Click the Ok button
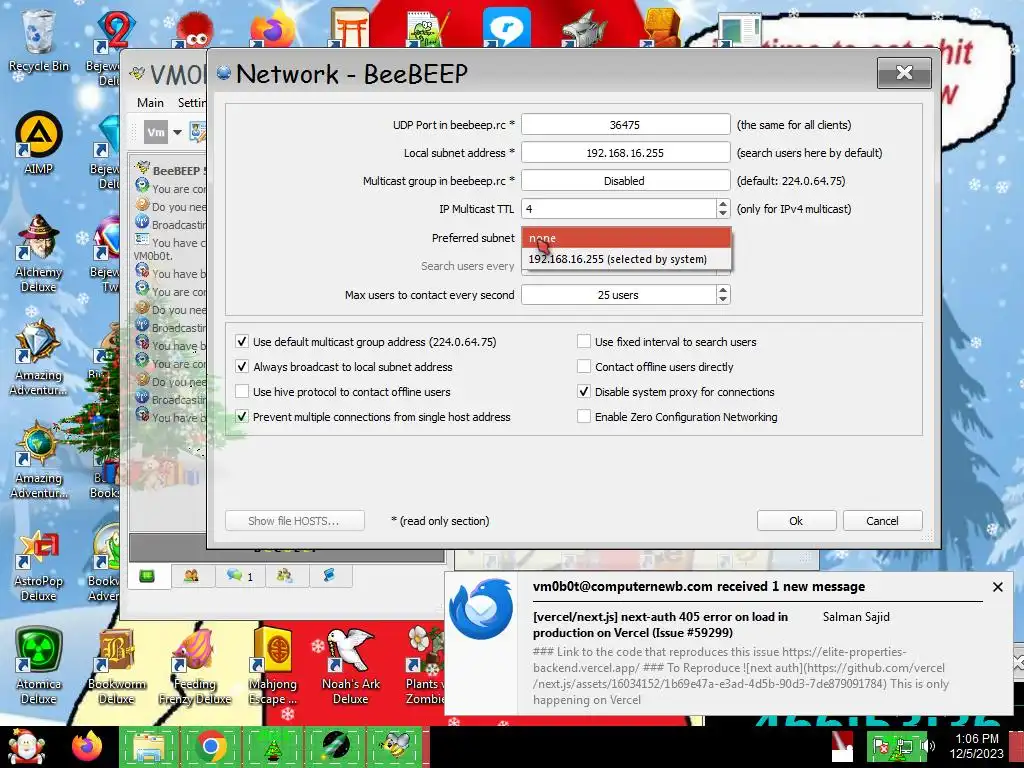Viewport: 1024px width, 768px height. pos(796,520)
